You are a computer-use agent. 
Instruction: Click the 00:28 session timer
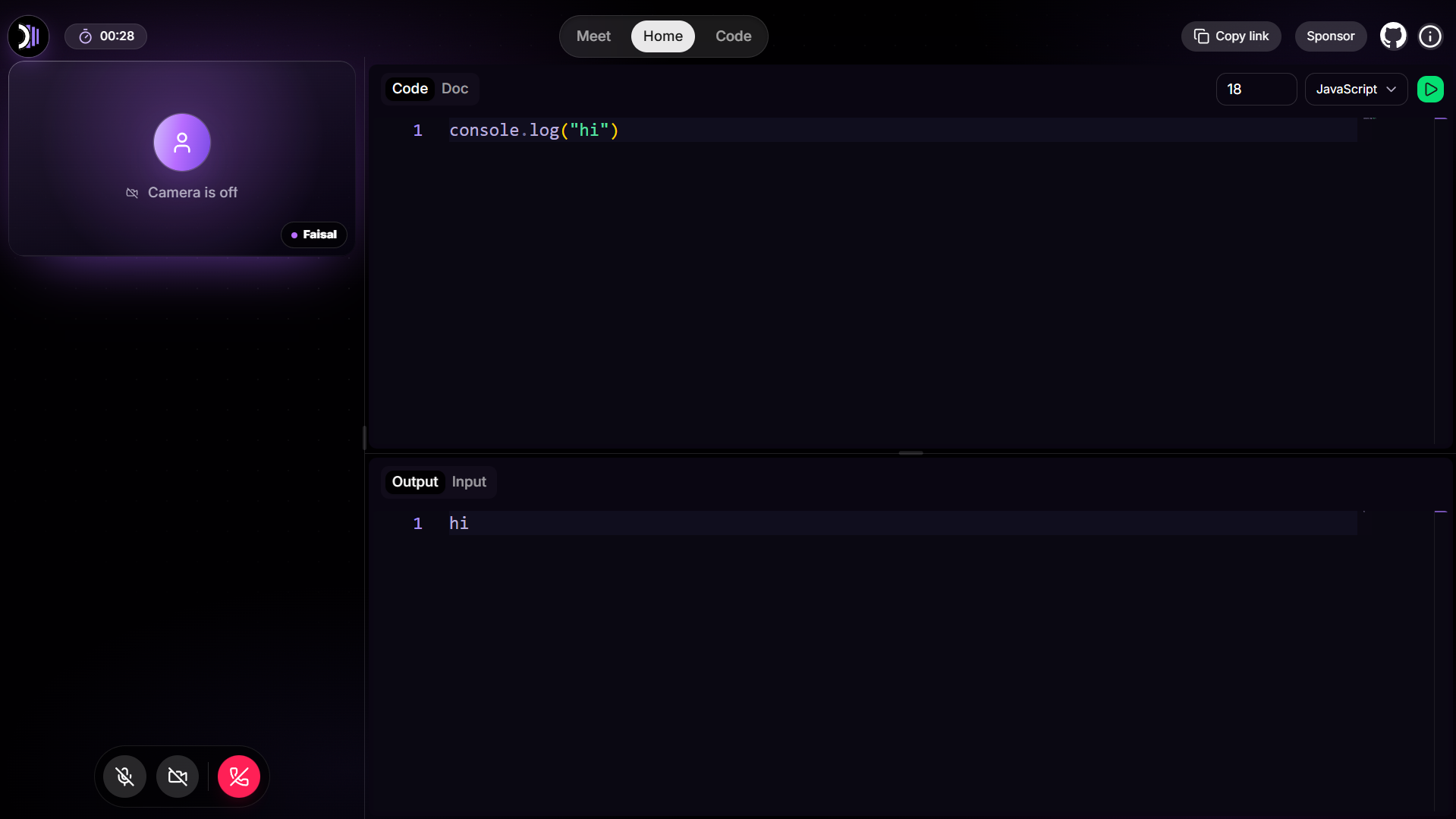click(105, 36)
